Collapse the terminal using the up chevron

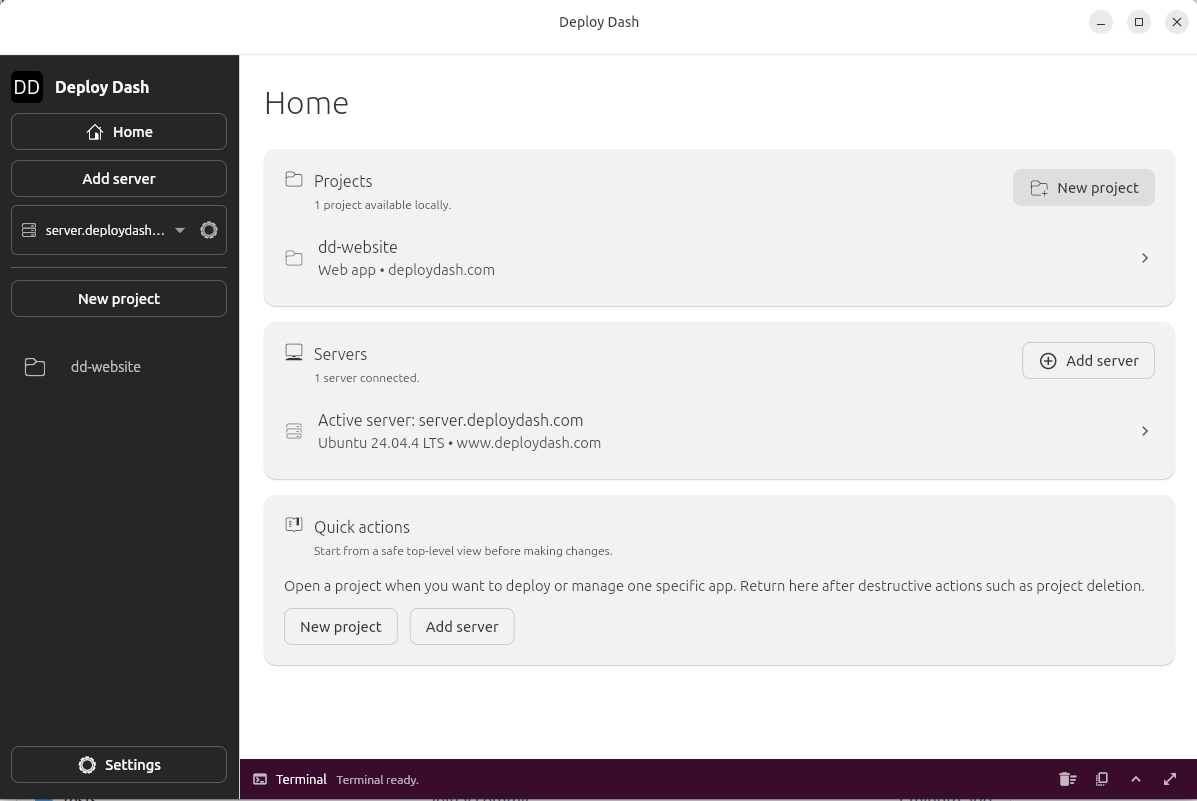tap(1136, 779)
